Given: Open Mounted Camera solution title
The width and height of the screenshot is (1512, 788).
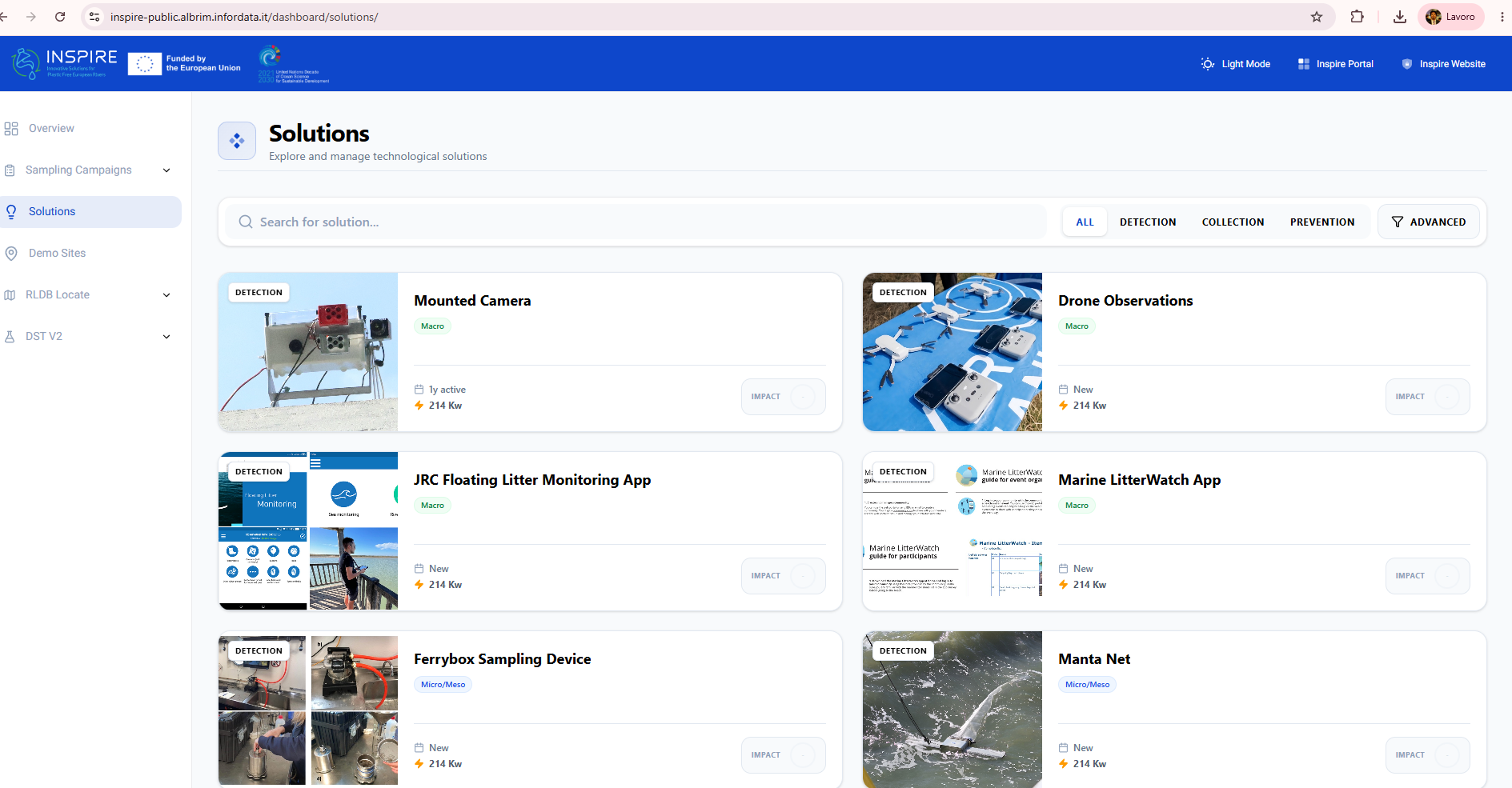Looking at the screenshot, I should (472, 301).
